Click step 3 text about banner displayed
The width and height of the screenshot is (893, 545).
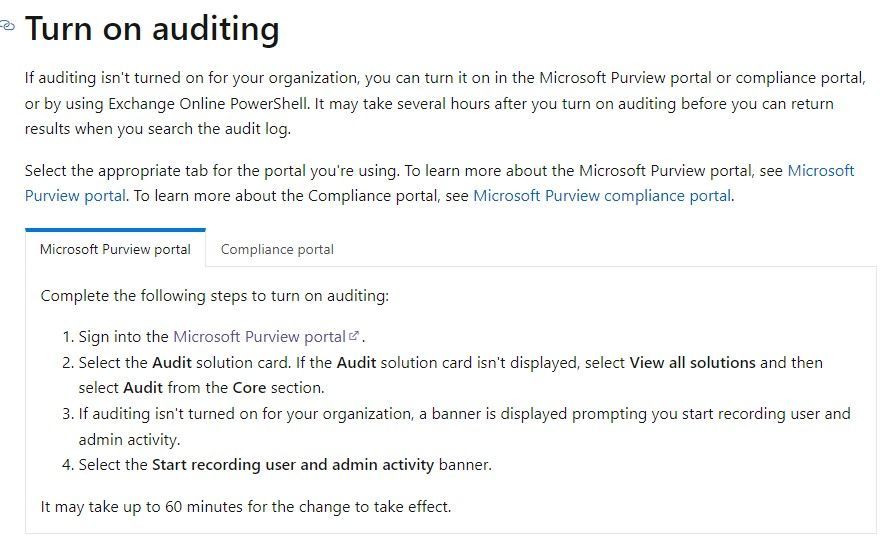(x=460, y=413)
